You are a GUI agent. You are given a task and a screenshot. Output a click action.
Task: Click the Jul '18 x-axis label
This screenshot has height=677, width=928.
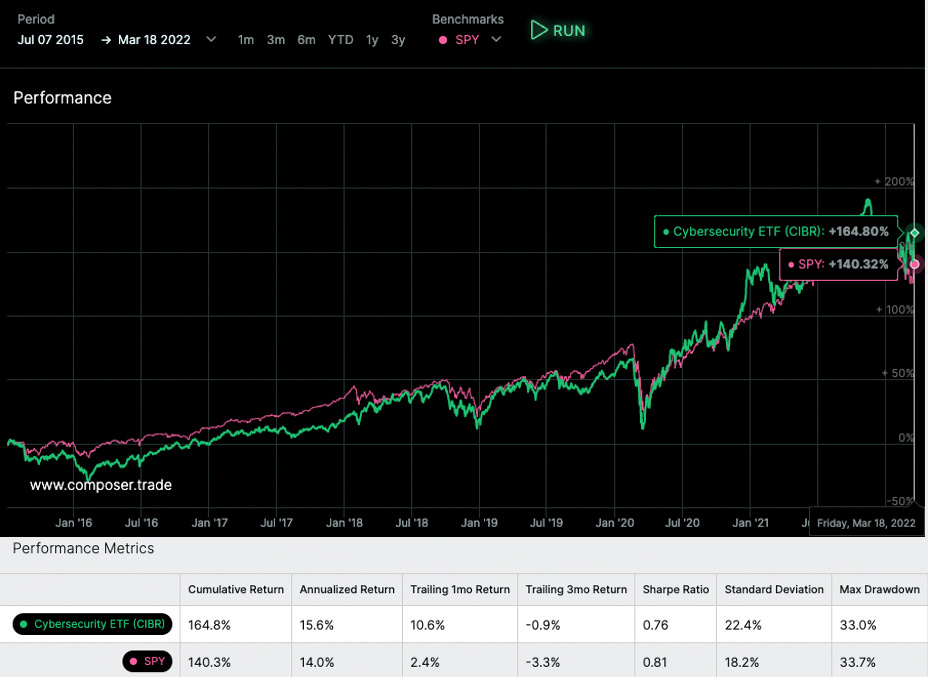(x=411, y=523)
